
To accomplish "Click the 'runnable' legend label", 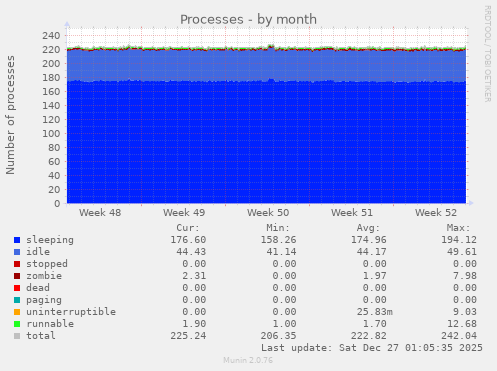I will pos(50,324).
